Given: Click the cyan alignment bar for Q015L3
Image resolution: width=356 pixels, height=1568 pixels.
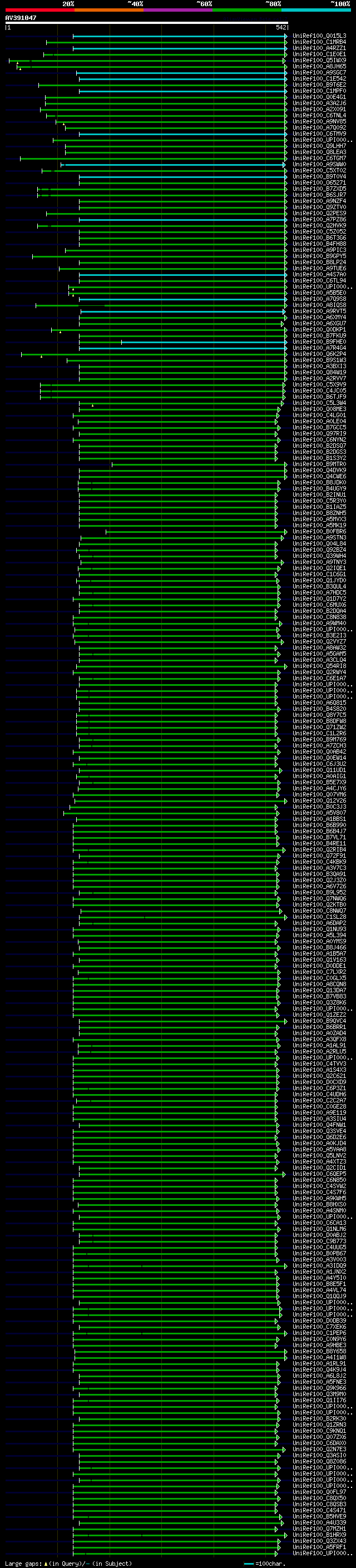Looking at the screenshot, I should pyautogui.click(x=180, y=36).
